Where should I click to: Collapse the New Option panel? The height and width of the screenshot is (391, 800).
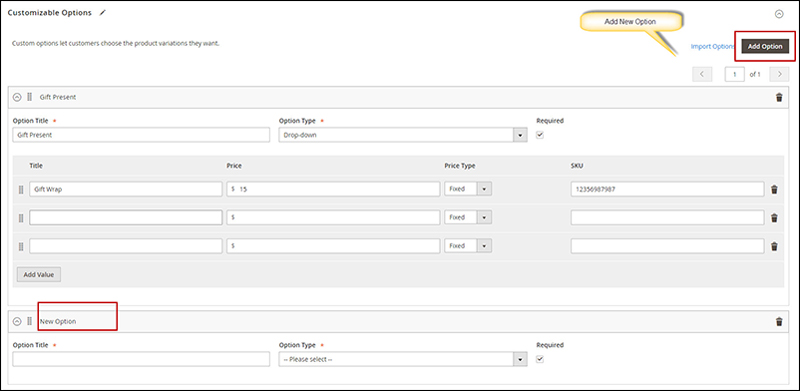click(x=17, y=322)
